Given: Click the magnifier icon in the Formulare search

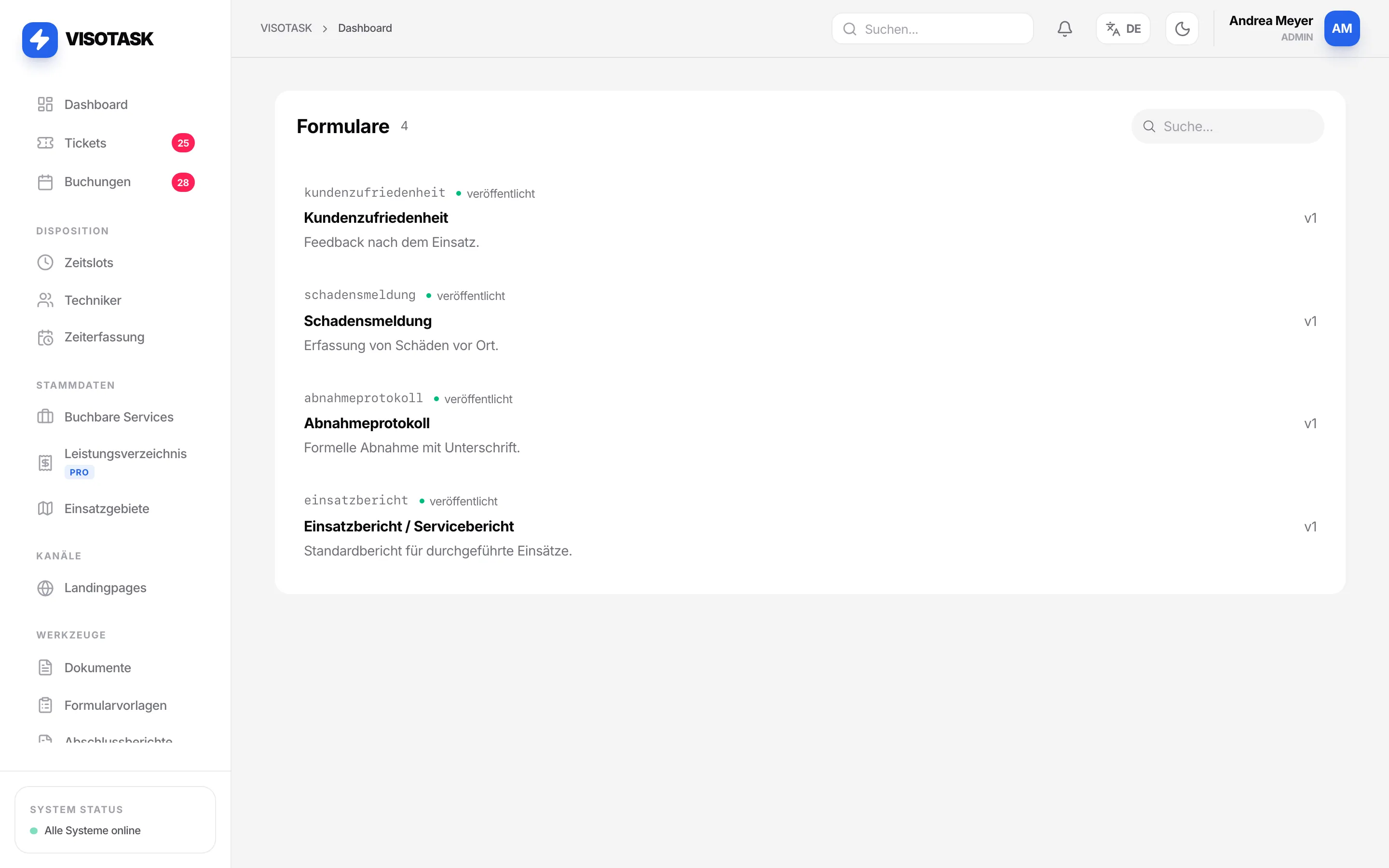Looking at the screenshot, I should tap(1149, 126).
